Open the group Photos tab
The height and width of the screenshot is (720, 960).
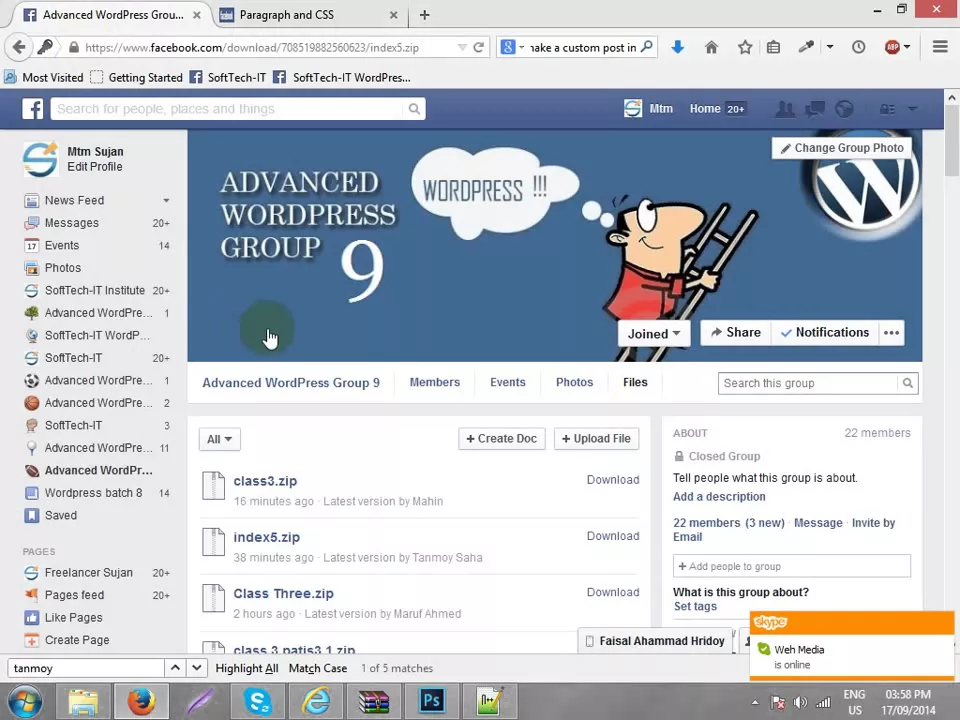pyautogui.click(x=574, y=382)
